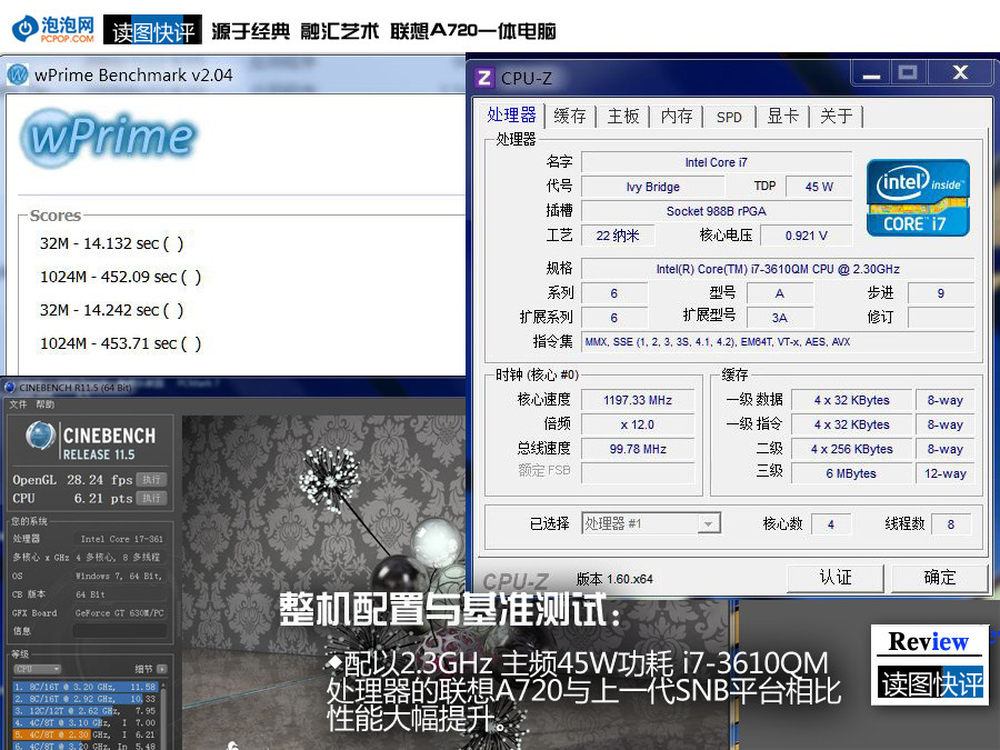Viewport: 1000px width, 750px height.
Task: Click the 代号 value Ivy Bridge
Action: click(652, 187)
